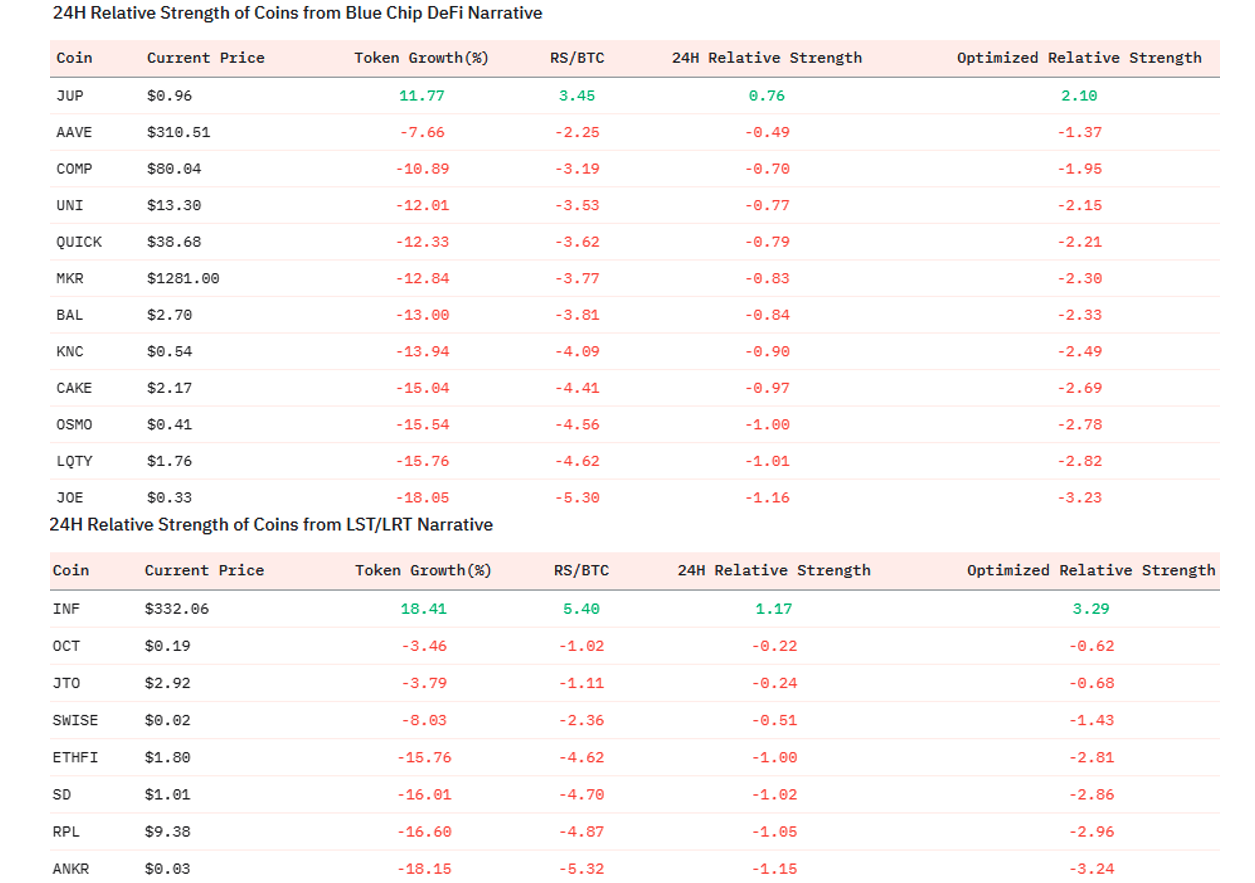The width and height of the screenshot is (1255, 883).
Task: Select OSMO price $0.41
Action: tap(169, 424)
